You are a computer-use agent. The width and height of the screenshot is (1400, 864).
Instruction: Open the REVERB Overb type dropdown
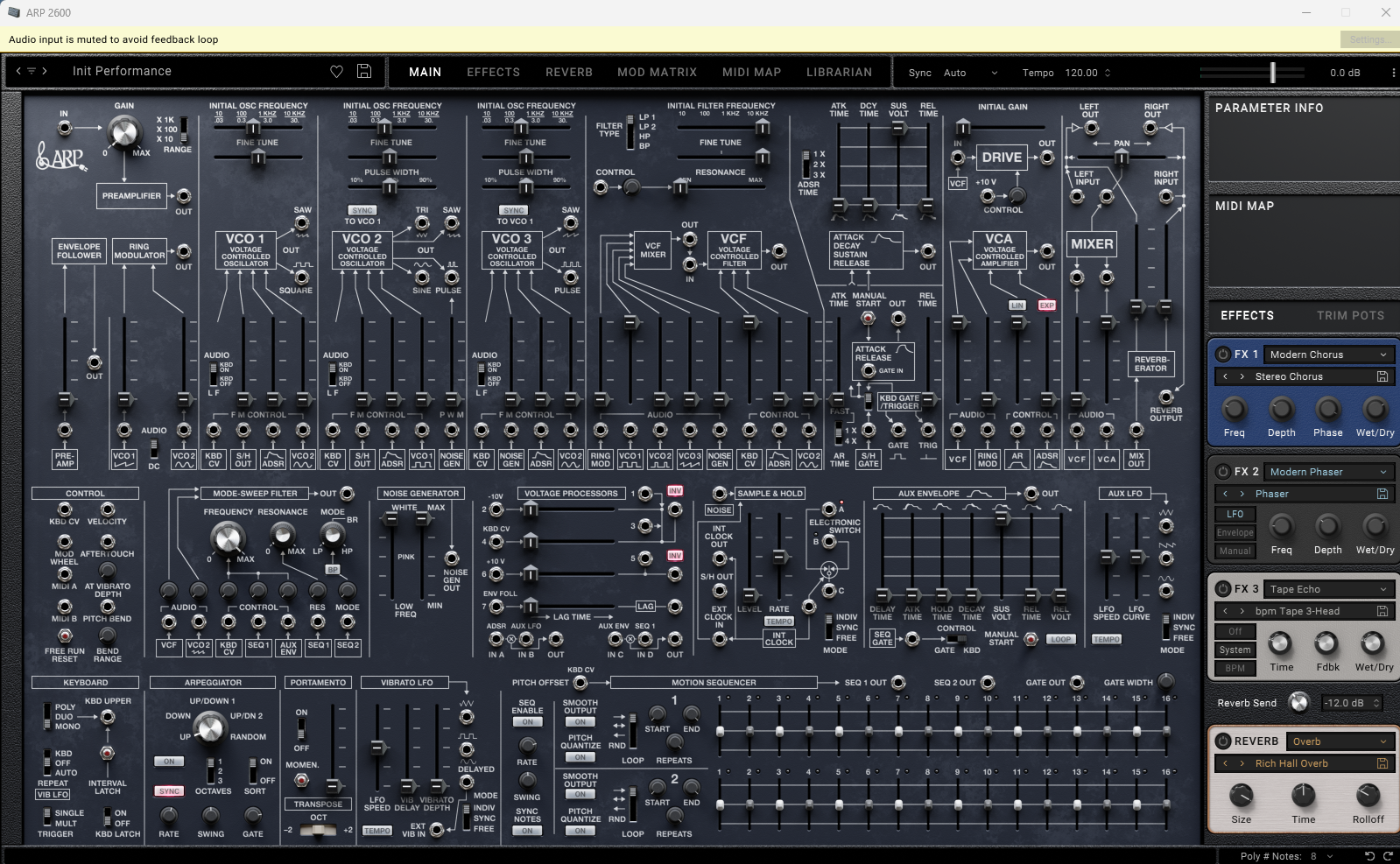(1340, 741)
